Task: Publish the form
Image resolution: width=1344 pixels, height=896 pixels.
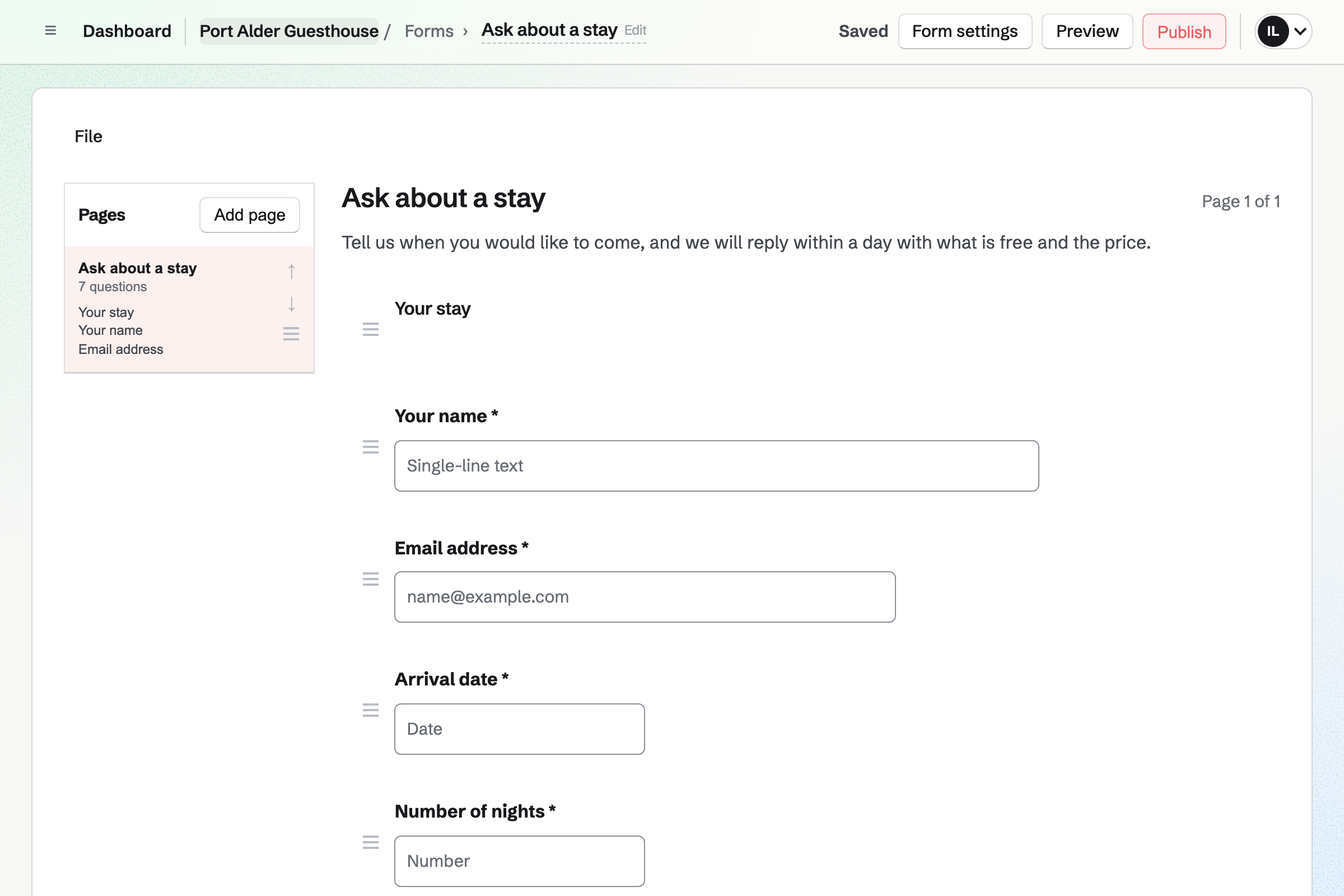Action: (1184, 31)
